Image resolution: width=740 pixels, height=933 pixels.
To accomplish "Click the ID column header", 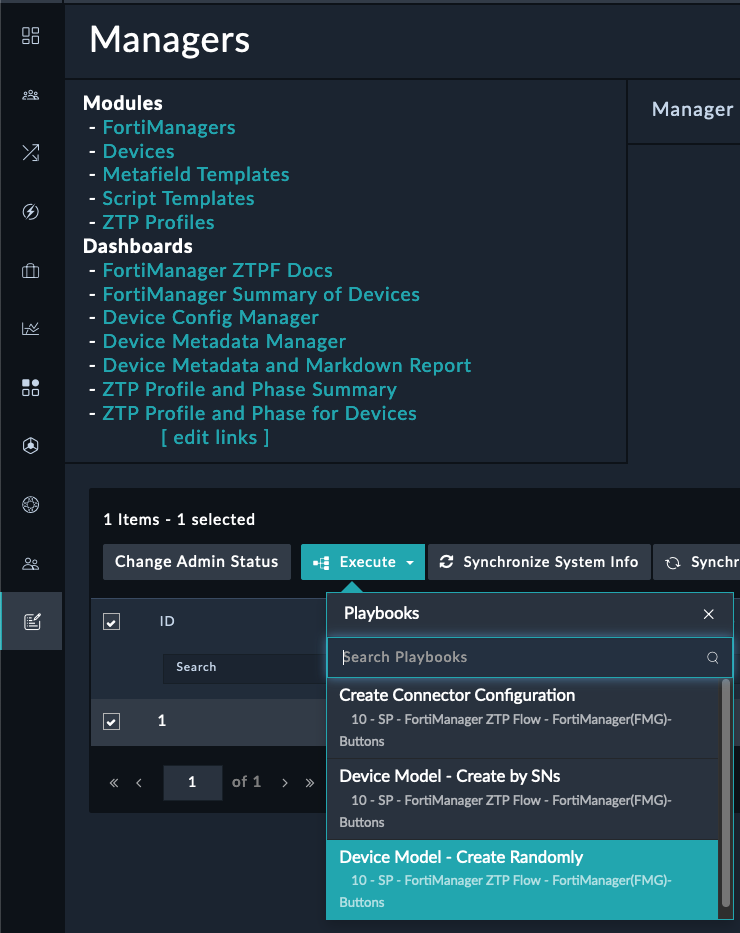I will (x=167, y=621).
